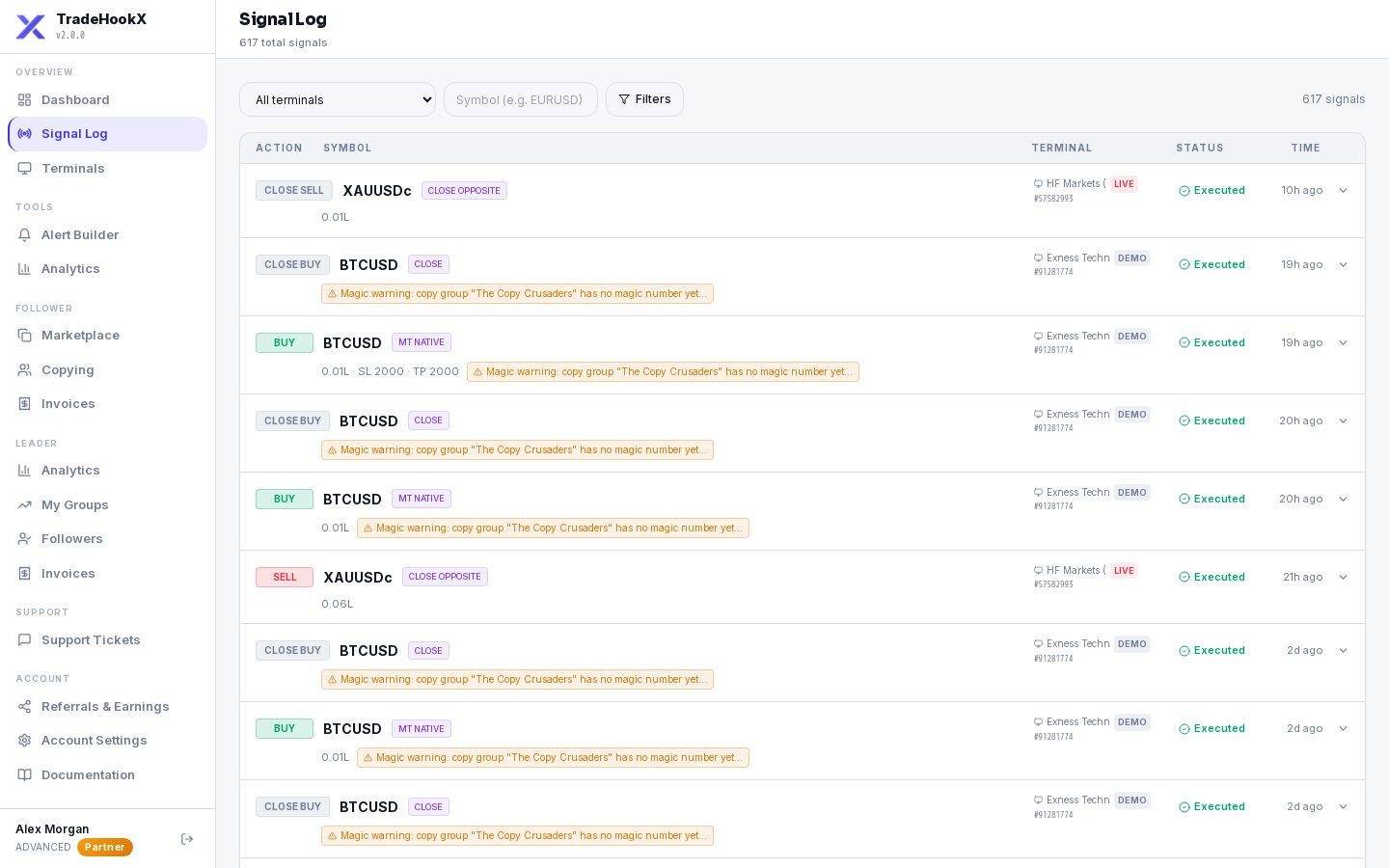Expand the XAUUSDc SELL 0.06L row

[x=1343, y=577]
